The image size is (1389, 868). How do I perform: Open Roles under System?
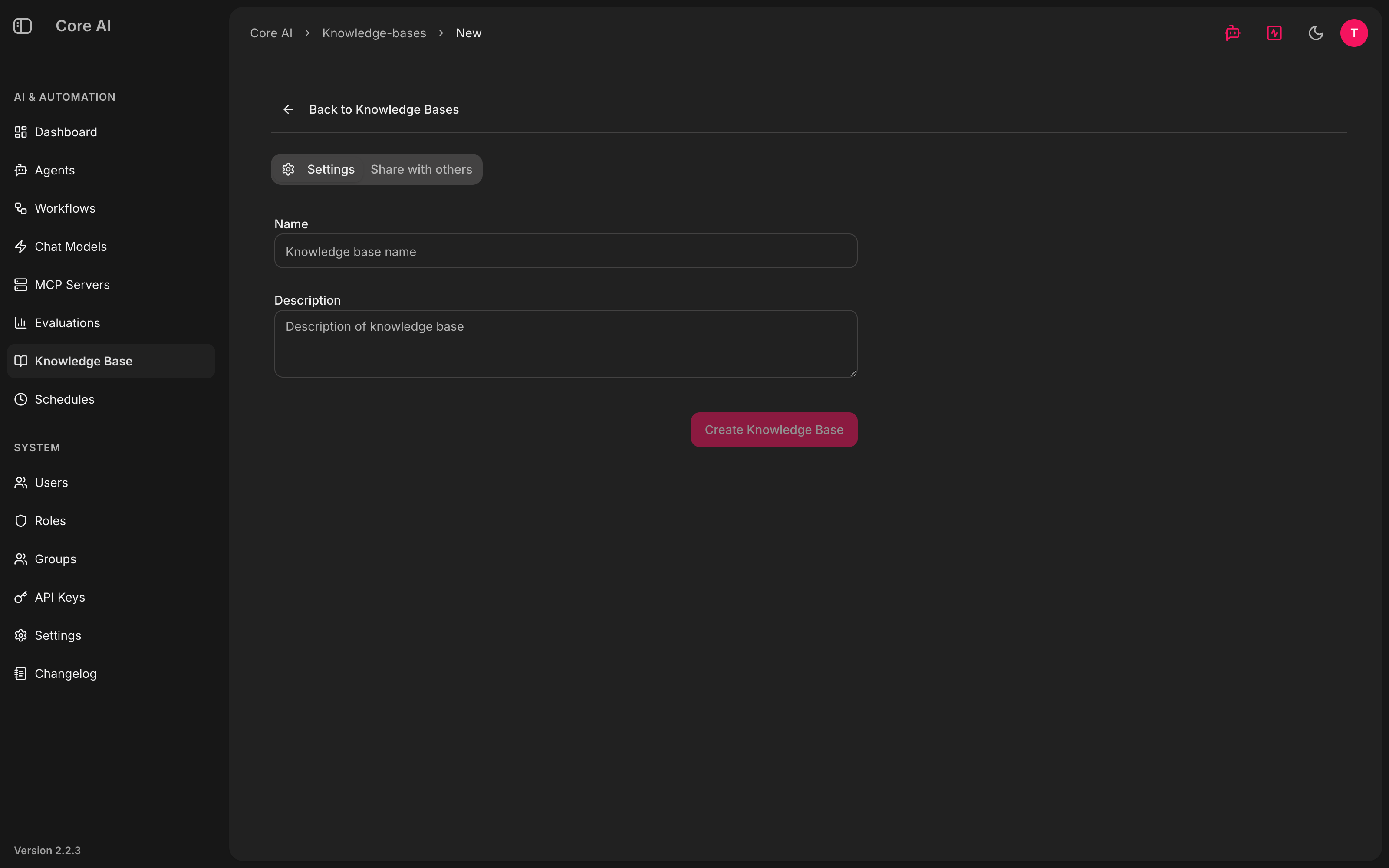(111, 521)
